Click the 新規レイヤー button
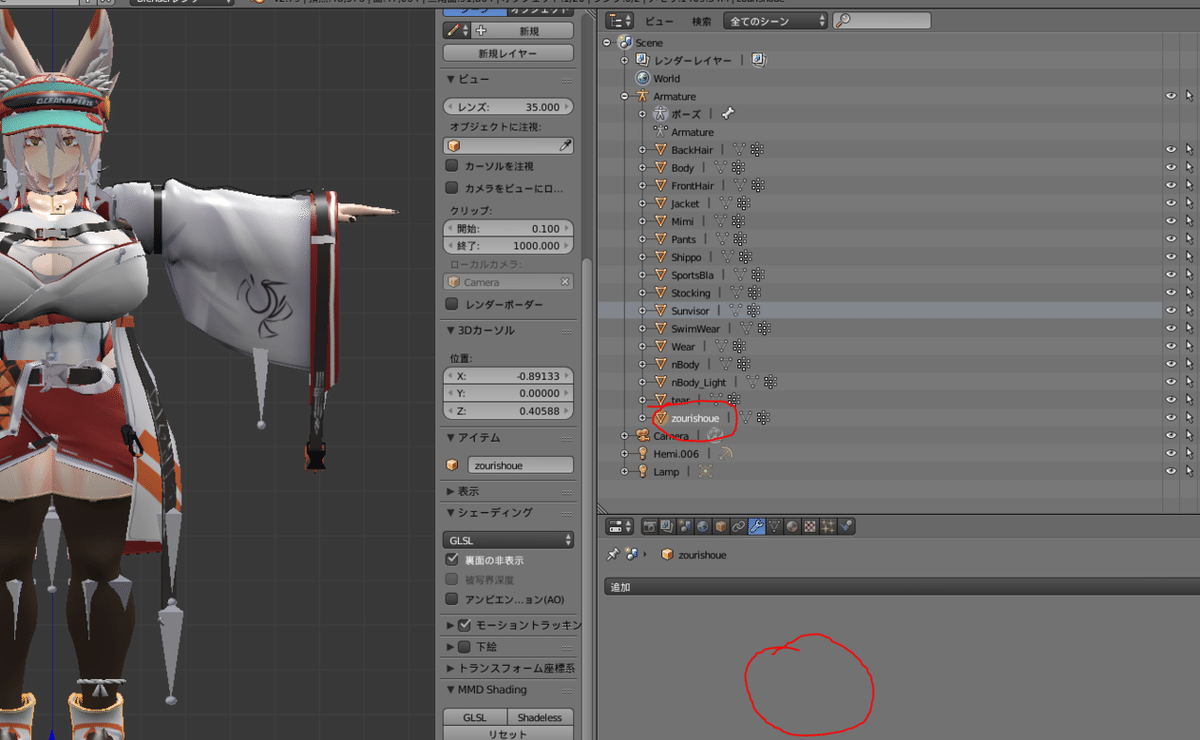The height and width of the screenshot is (740, 1200). coord(508,53)
